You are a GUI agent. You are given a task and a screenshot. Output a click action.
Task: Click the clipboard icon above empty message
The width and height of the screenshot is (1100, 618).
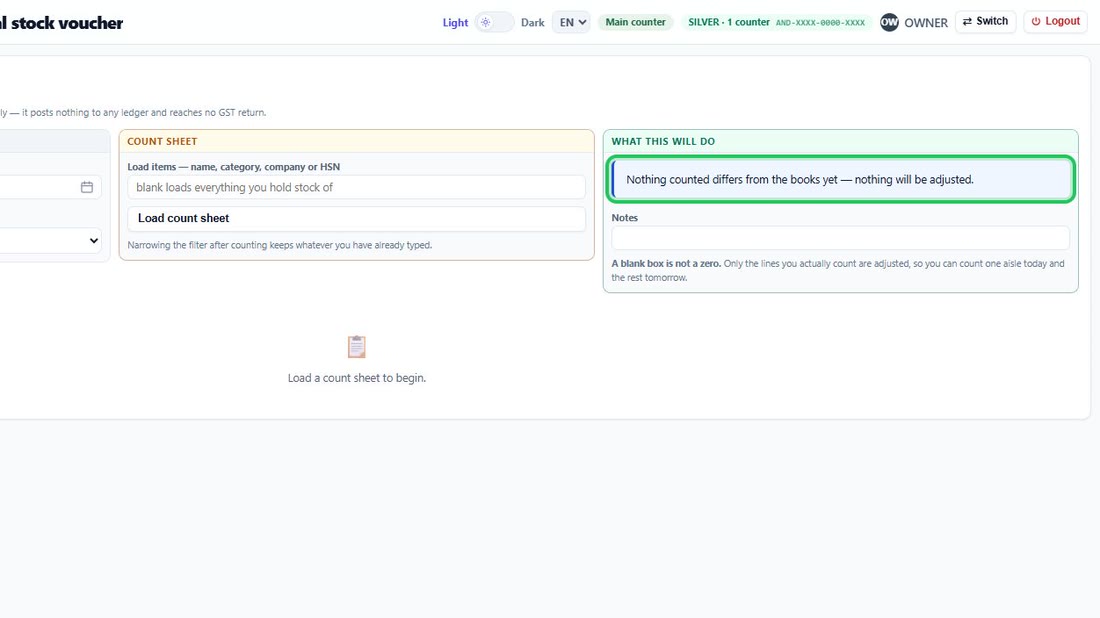(356, 347)
